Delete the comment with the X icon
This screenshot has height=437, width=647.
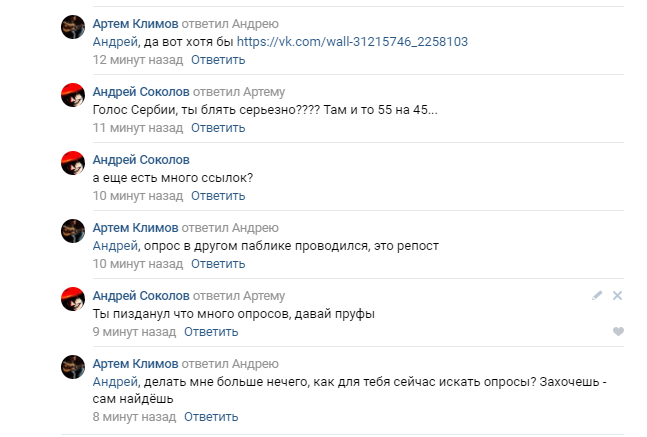617,295
